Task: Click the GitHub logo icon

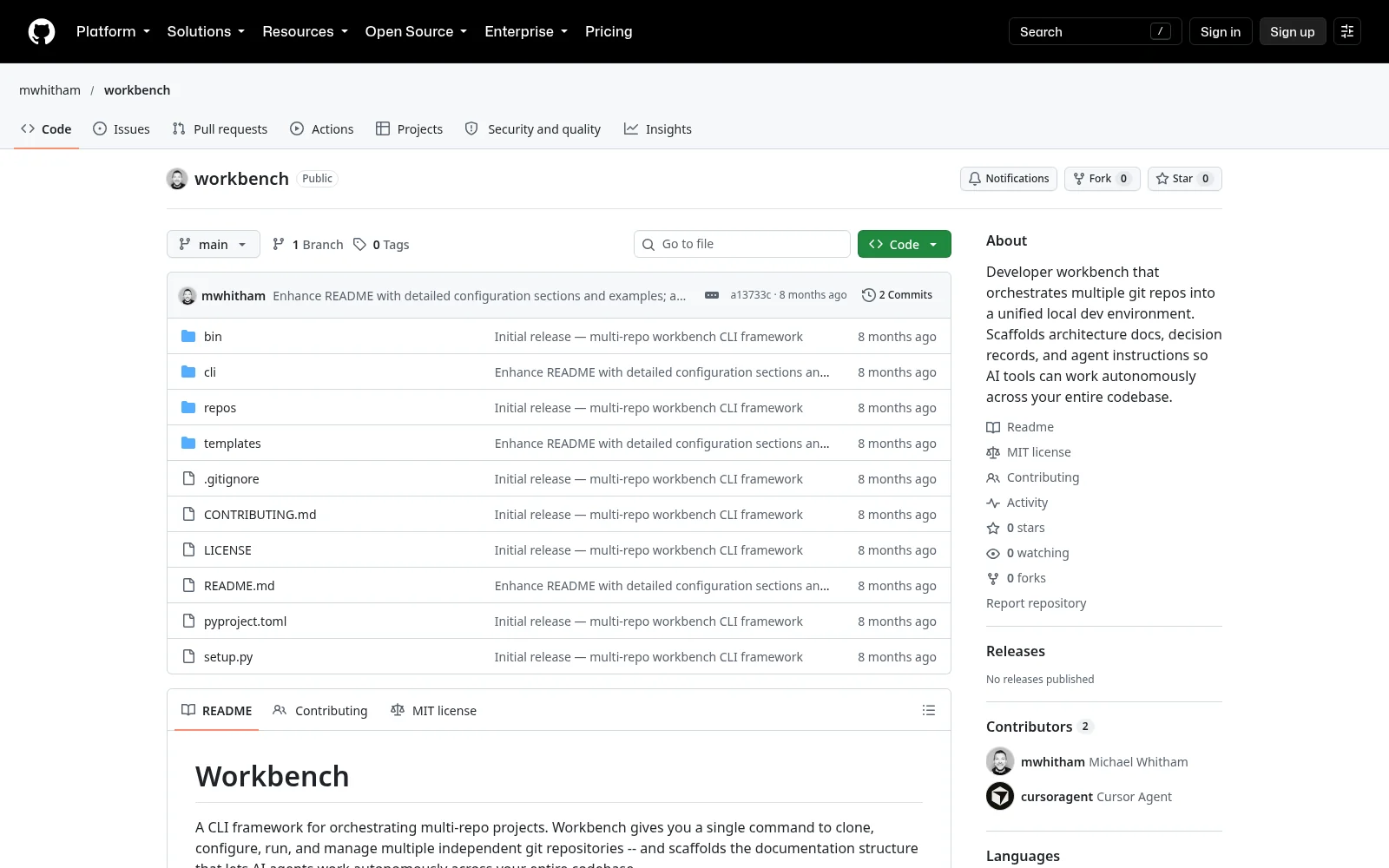Action: click(x=42, y=31)
